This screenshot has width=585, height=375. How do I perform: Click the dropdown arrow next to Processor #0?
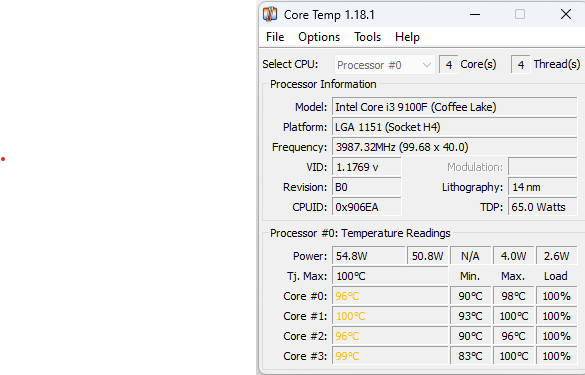click(427, 65)
